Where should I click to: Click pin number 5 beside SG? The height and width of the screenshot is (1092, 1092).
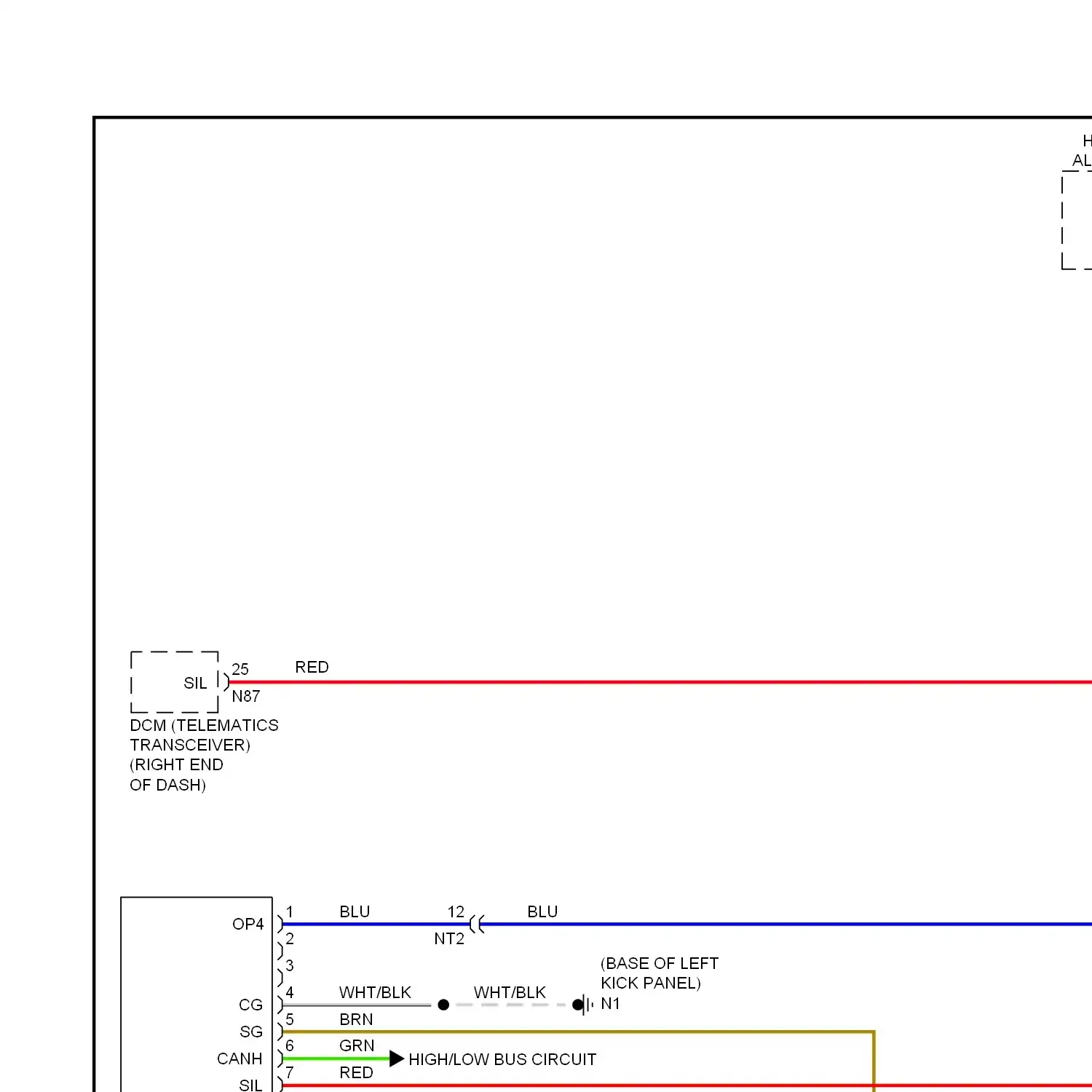coord(290,1019)
